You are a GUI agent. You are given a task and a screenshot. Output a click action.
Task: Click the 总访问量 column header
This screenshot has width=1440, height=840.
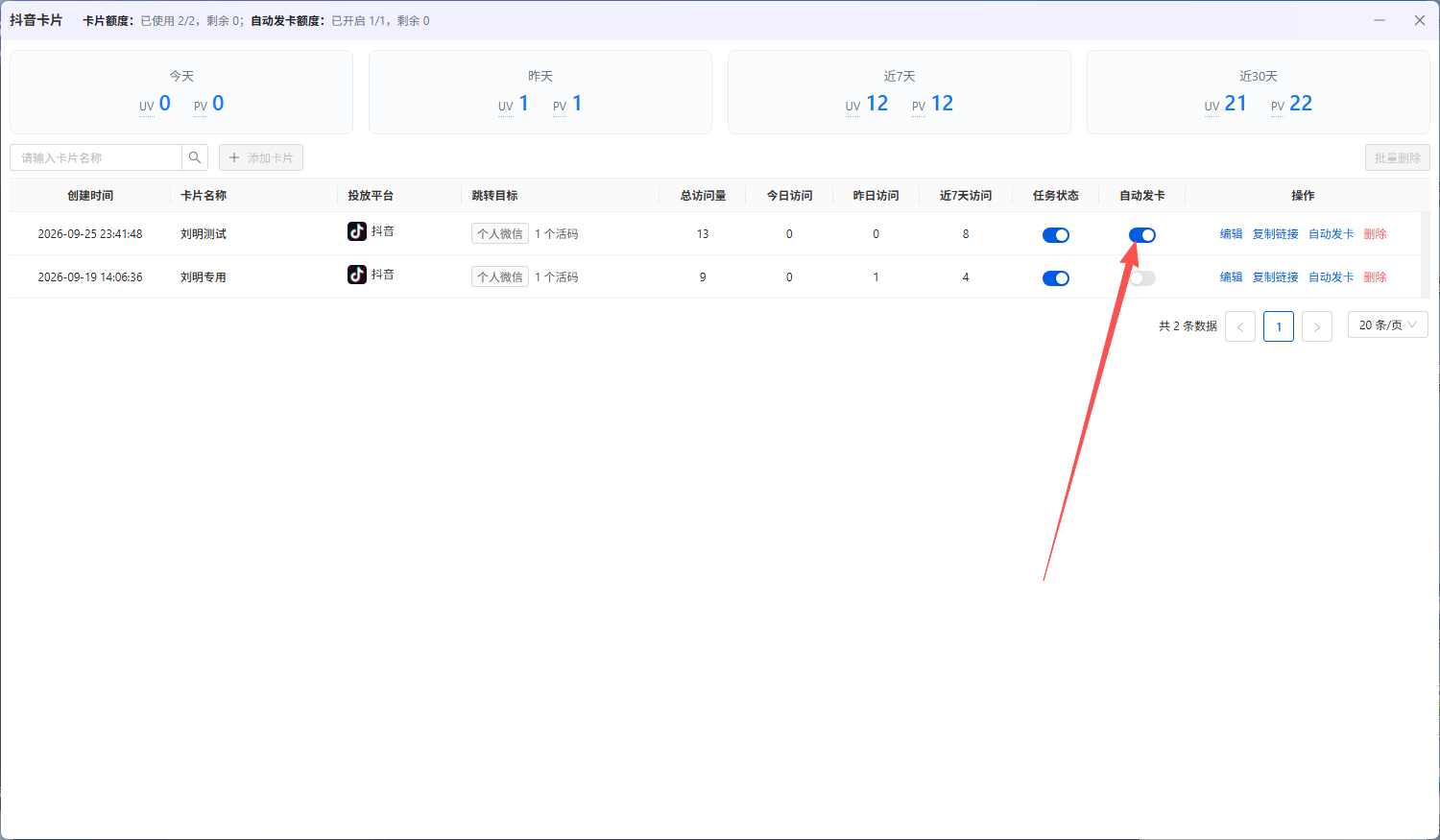703,196
